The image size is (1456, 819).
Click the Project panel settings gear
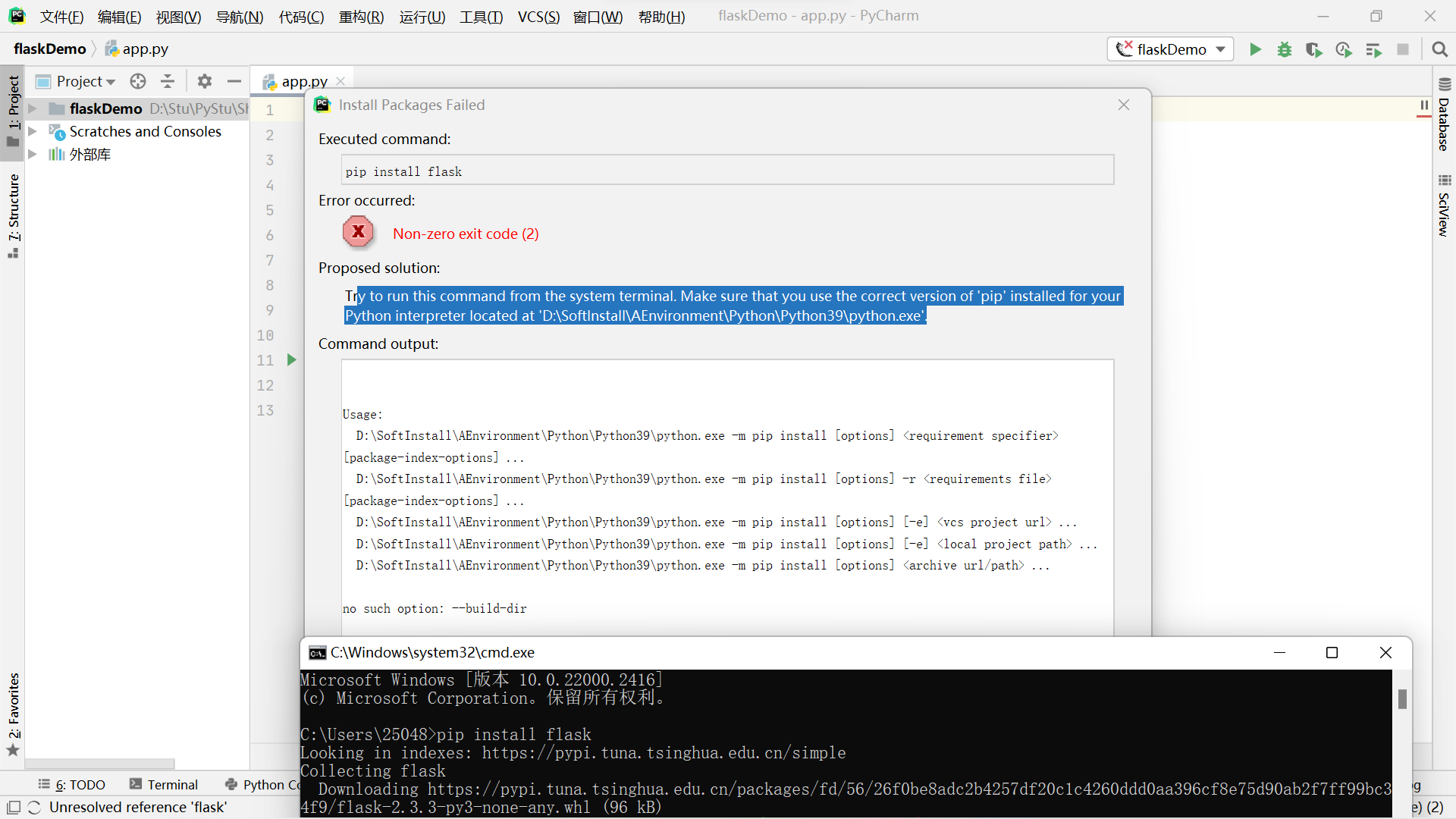[x=204, y=81]
